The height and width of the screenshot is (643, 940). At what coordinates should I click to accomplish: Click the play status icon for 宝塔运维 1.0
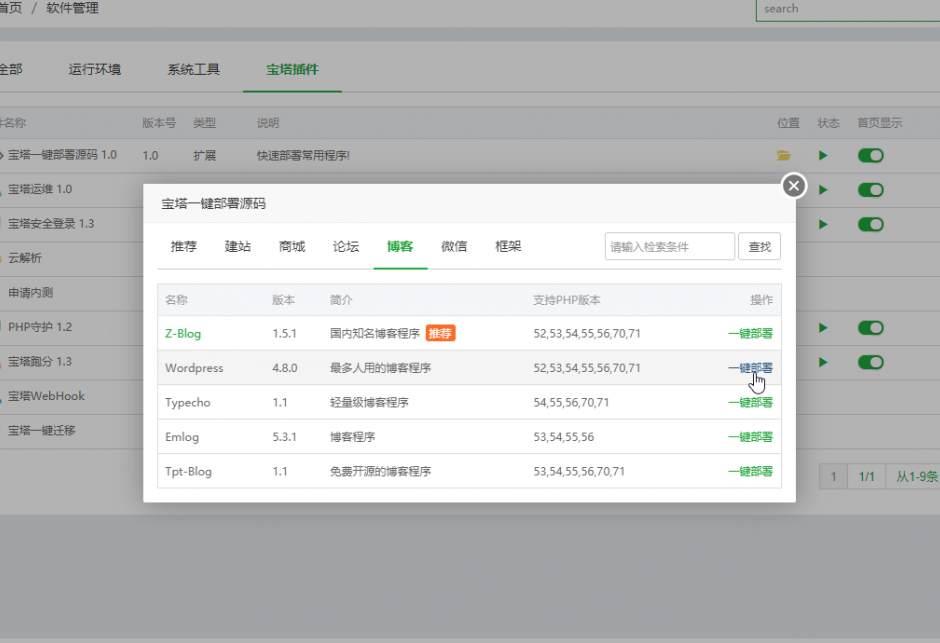pyautogui.click(x=823, y=190)
